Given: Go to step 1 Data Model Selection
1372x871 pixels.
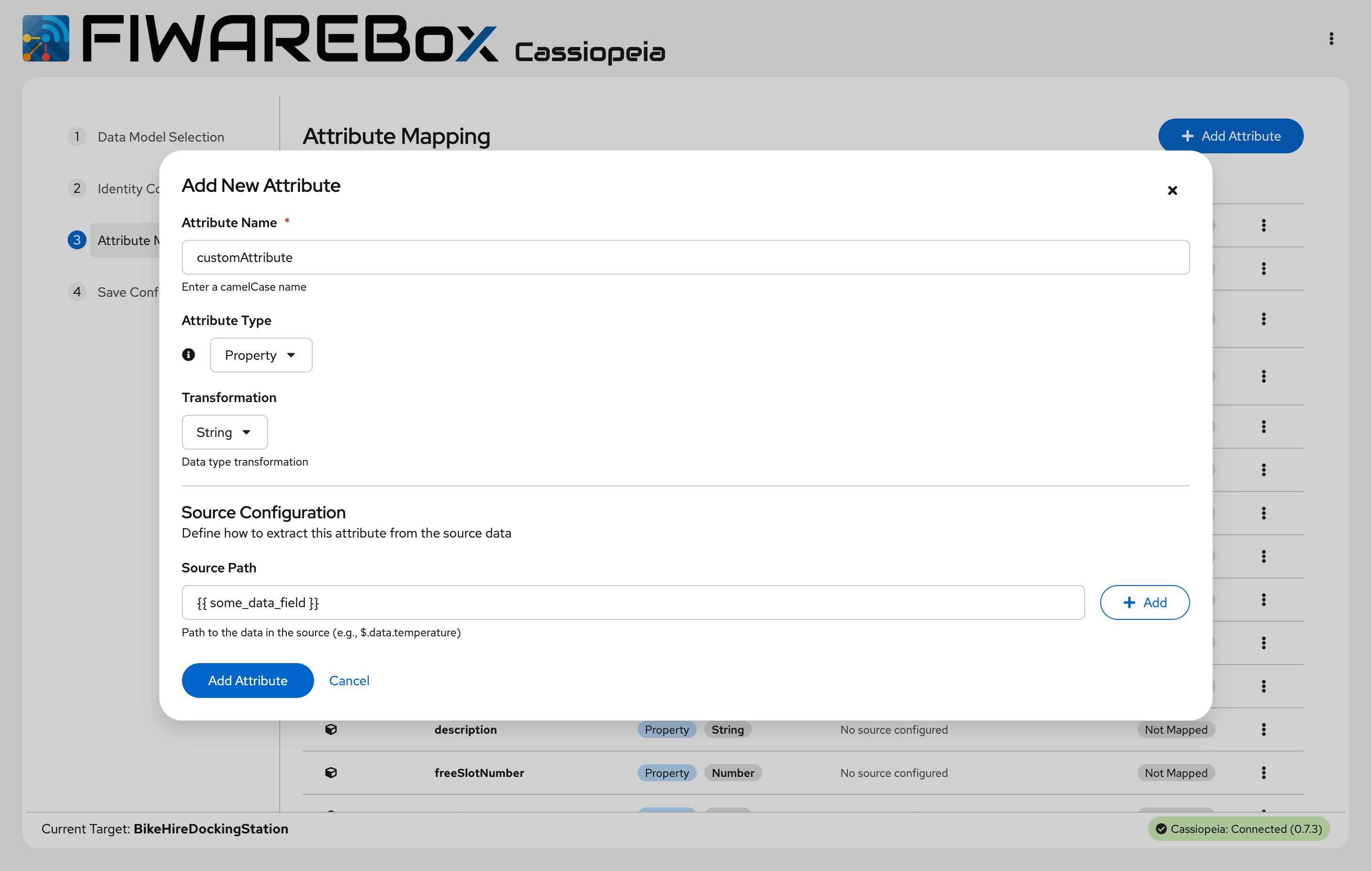Looking at the screenshot, I should (x=161, y=137).
